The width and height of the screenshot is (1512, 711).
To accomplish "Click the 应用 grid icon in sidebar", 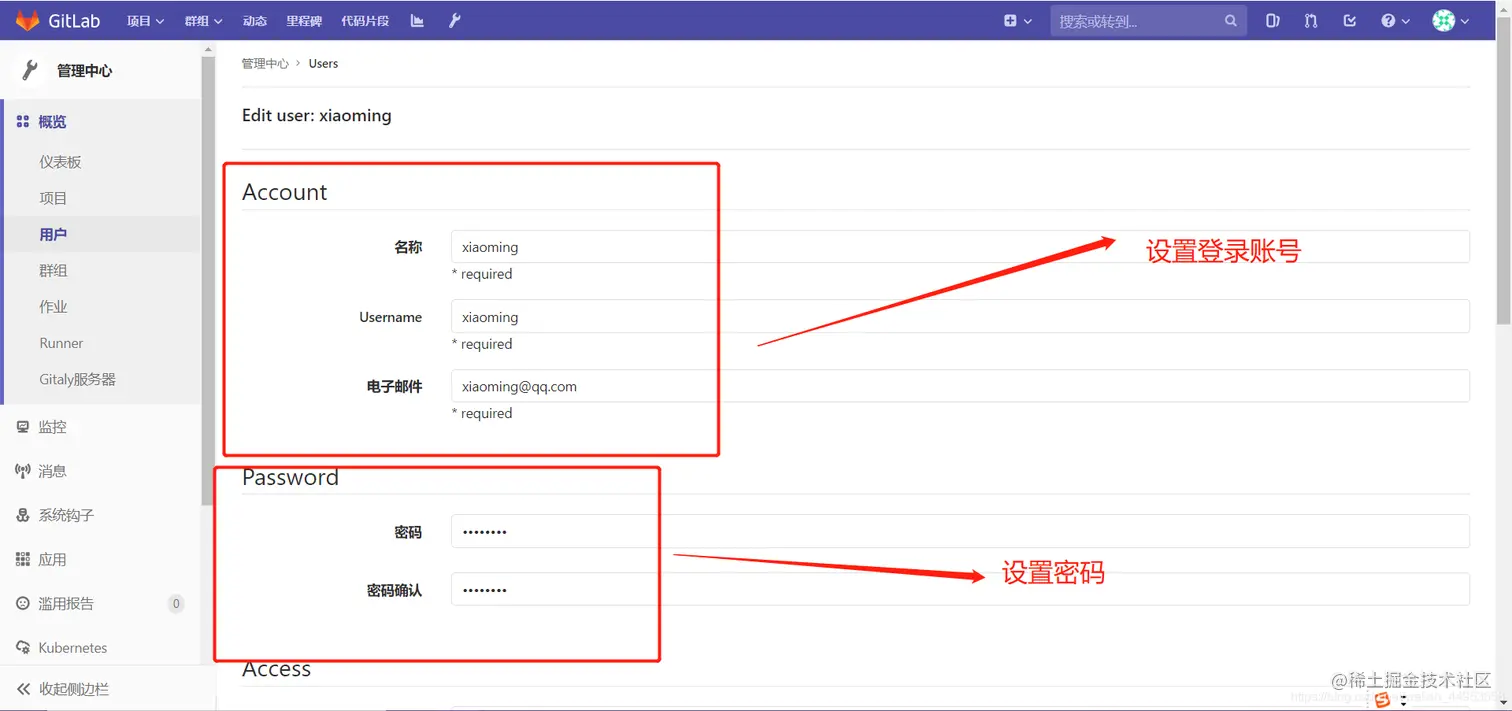I will click(x=23, y=559).
